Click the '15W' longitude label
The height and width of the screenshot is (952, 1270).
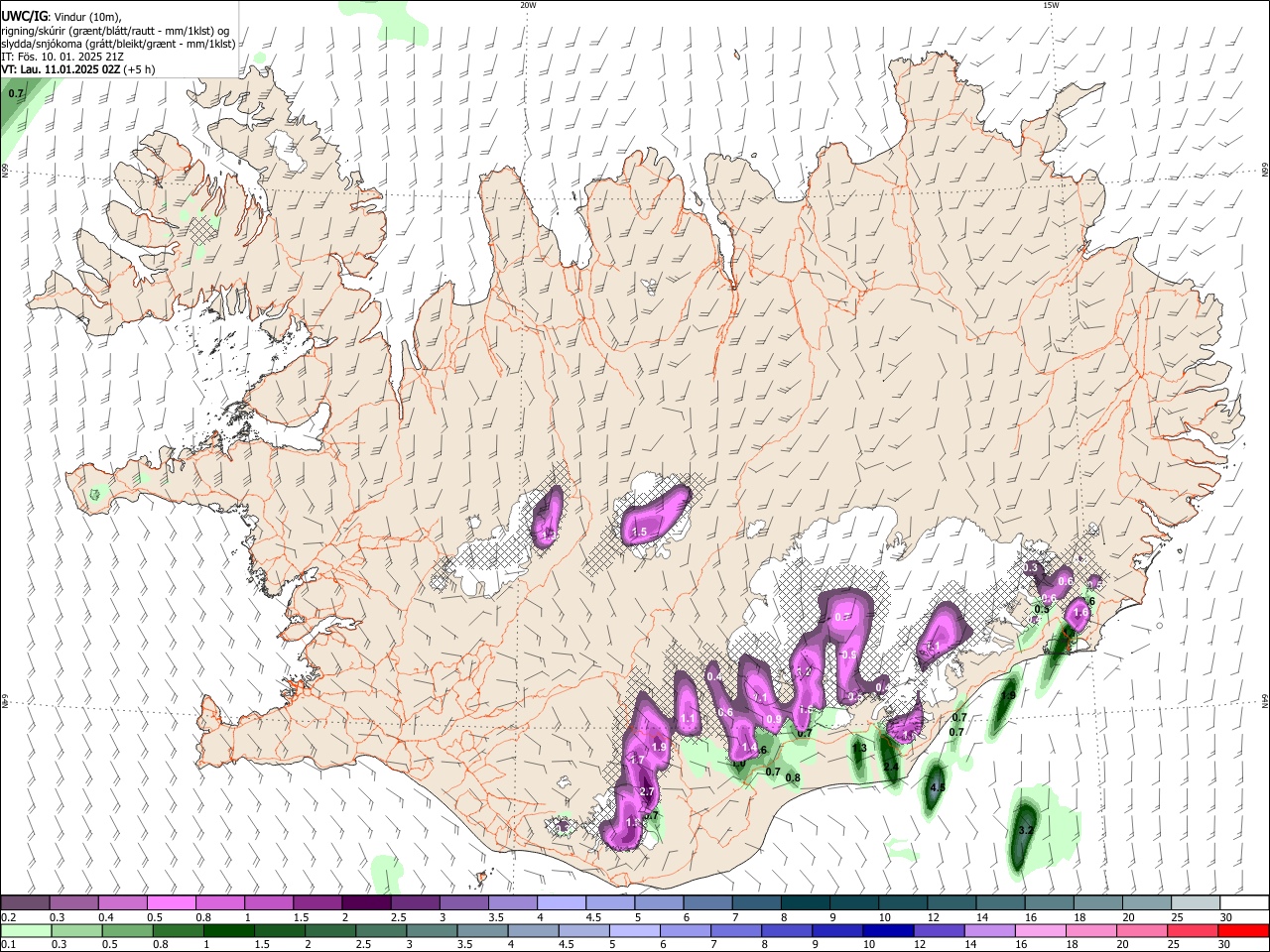[1050, 5]
